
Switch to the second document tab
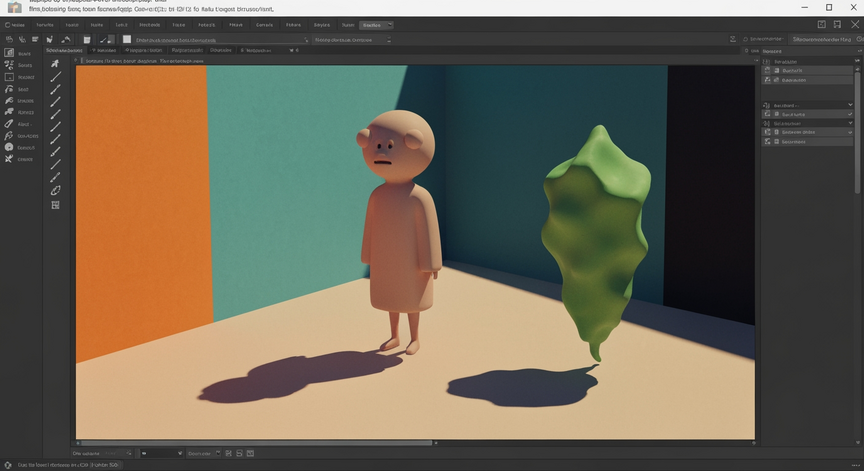104,50
